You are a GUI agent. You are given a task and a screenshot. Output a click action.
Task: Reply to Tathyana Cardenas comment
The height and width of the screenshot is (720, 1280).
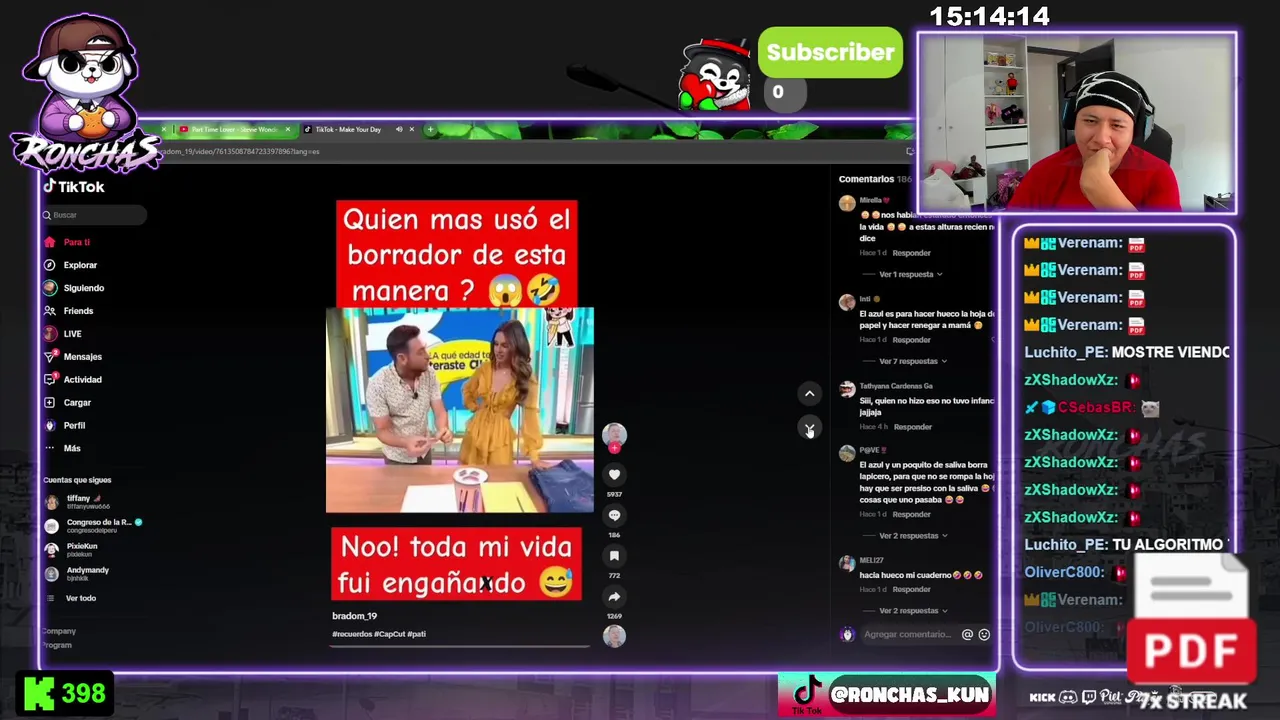coord(912,427)
